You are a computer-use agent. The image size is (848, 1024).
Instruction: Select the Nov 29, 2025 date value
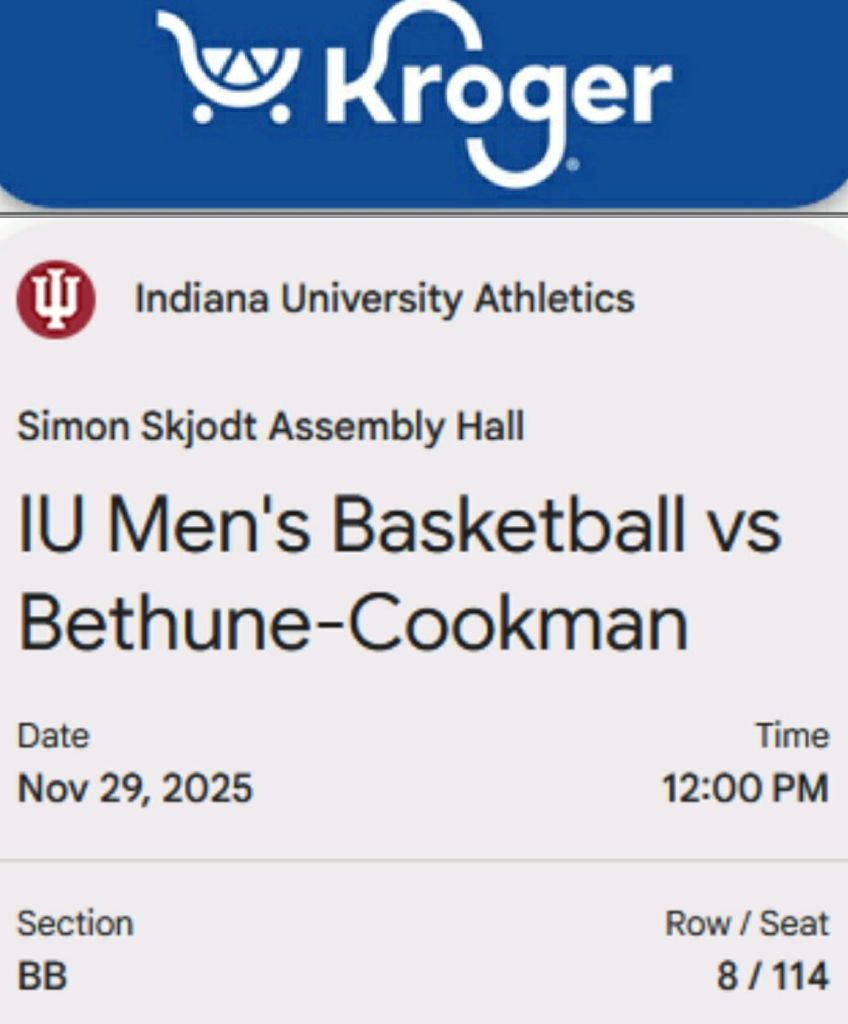(135, 789)
